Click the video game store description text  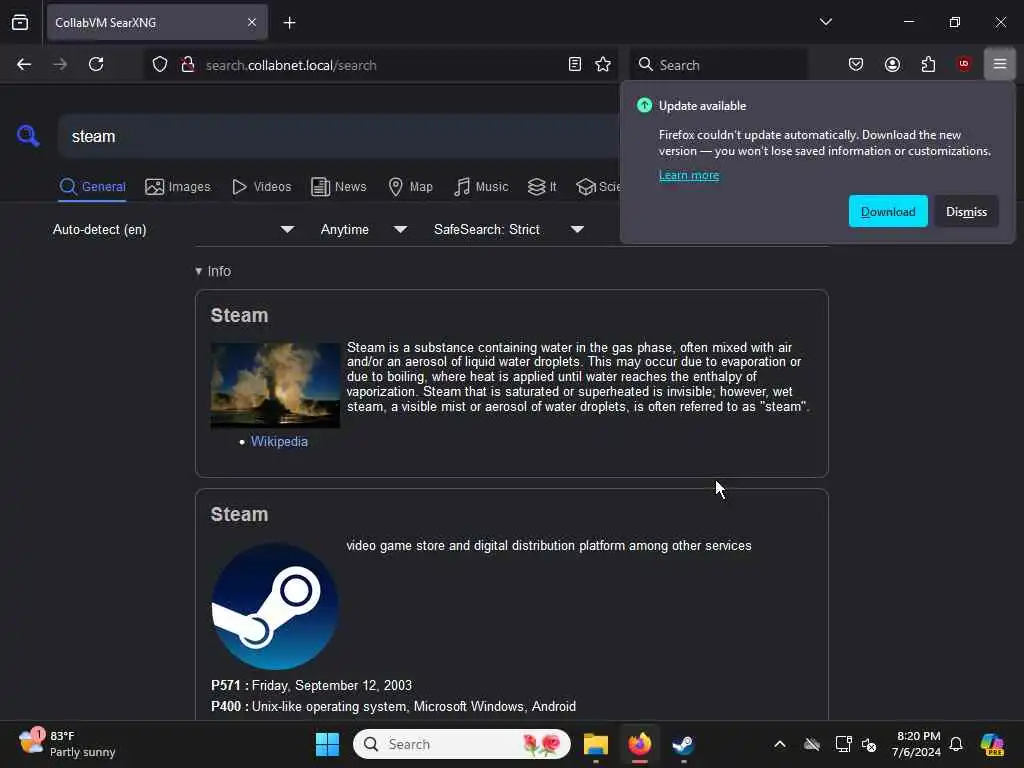pyautogui.click(x=549, y=545)
